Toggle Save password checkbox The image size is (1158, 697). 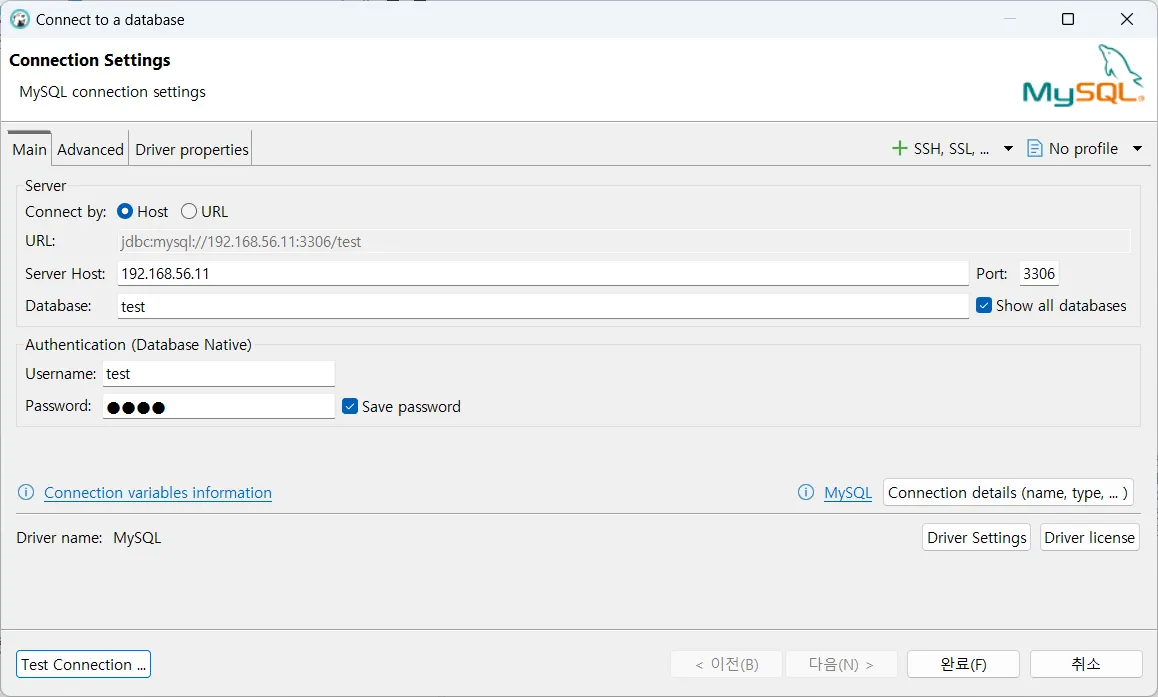click(350, 406)
